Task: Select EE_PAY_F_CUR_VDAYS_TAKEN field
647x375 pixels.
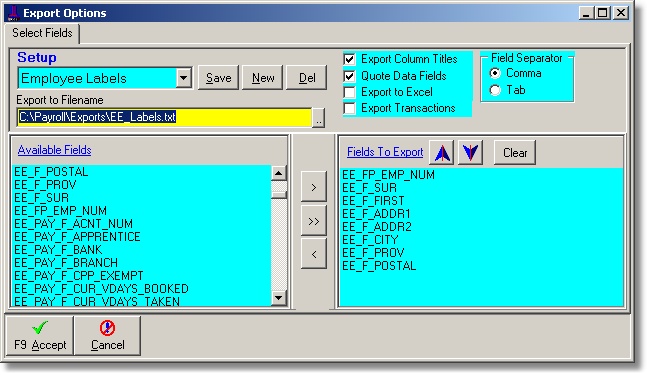Action: coord(142,301)
